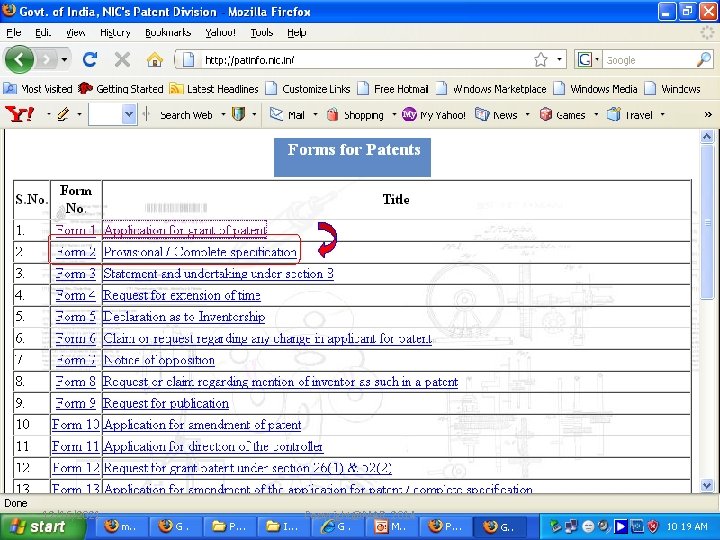This screenshot has height=540, width=720.
Task: Open Most Visited bookmarks folder
Action: (x=38, y=89)
